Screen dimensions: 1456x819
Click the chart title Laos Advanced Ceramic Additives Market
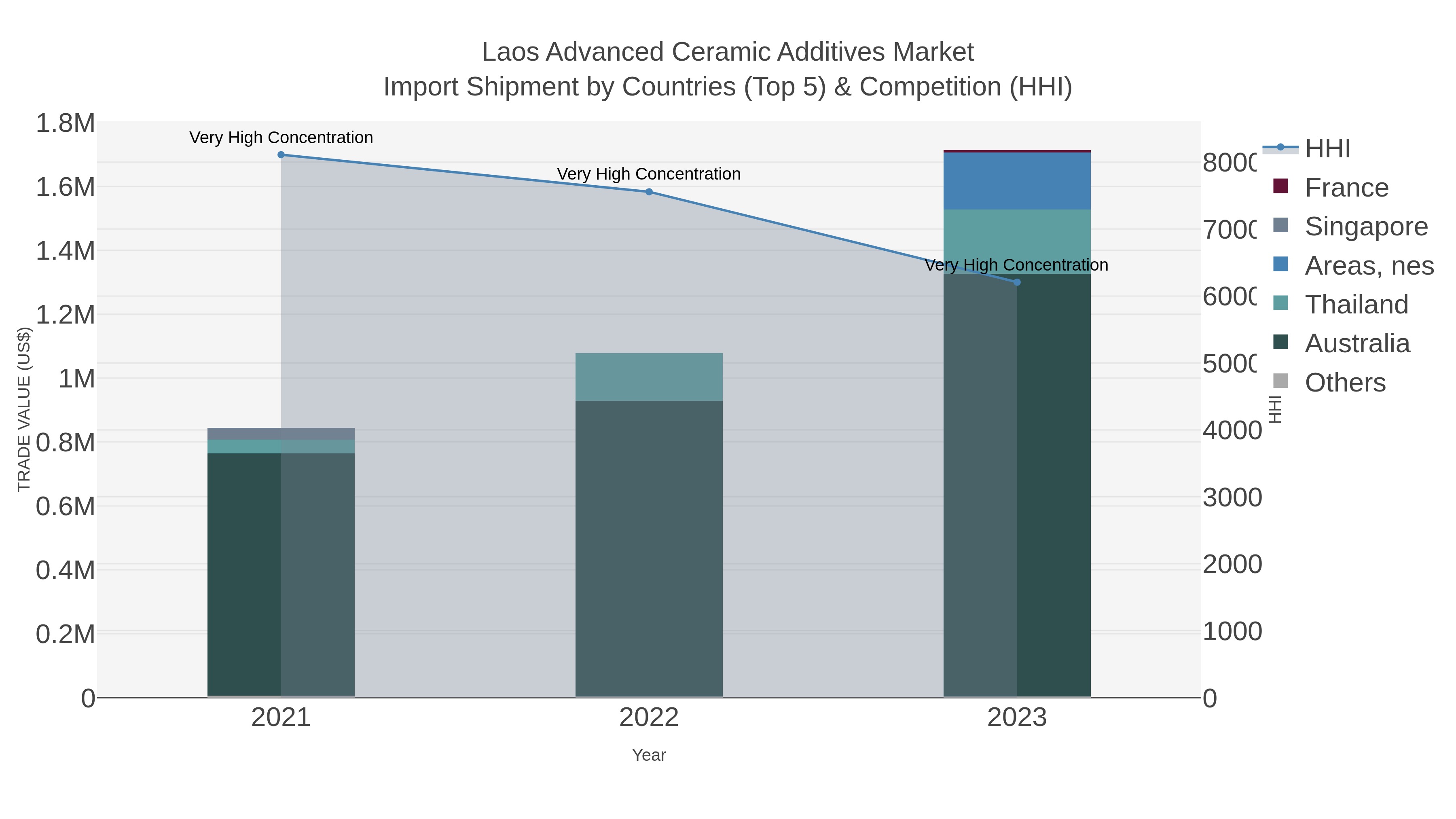tap(728, 52)
